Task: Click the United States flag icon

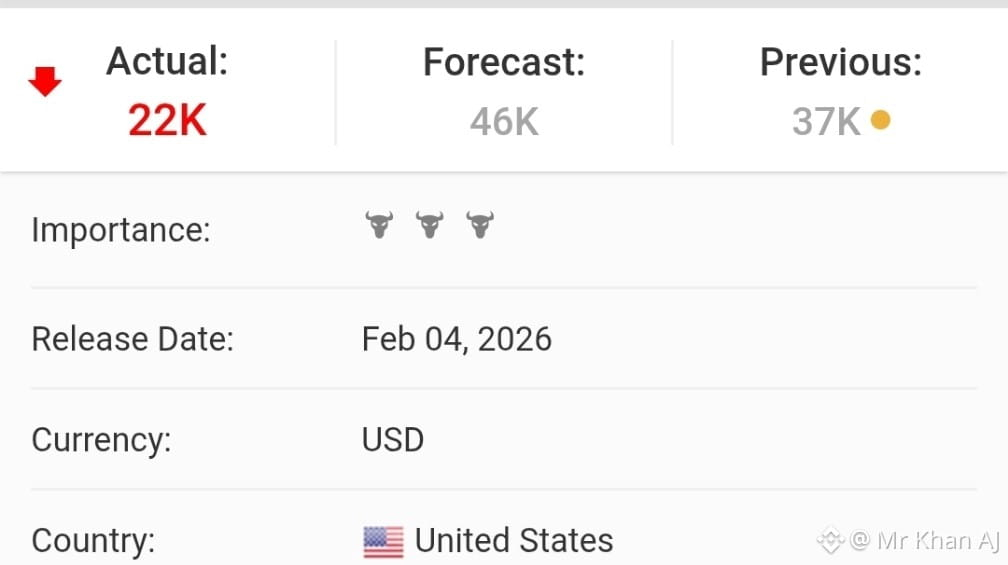Action: click(x=383, y=542)
